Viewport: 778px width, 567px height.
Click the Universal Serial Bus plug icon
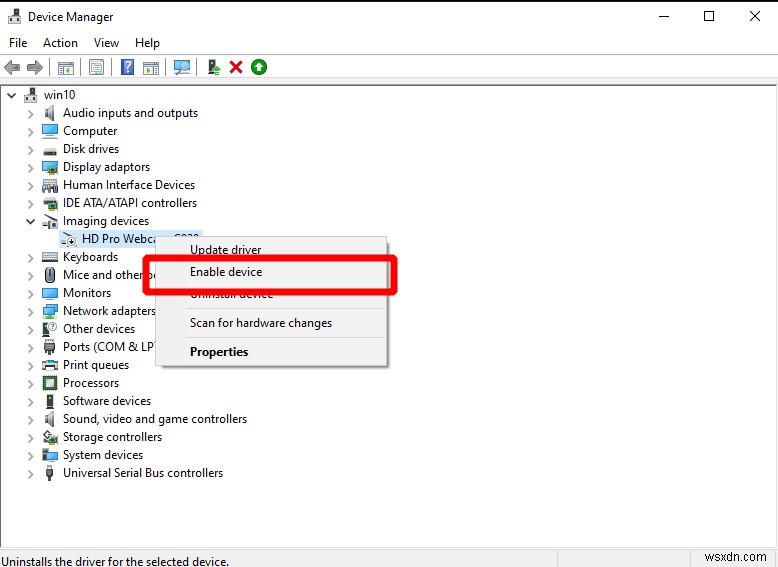click(x=50, y=473)
